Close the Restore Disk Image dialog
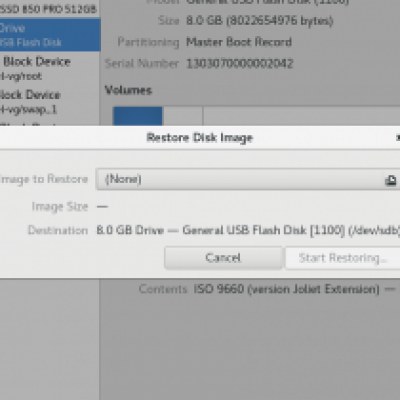This screenshot has width=400, height=400. tap(398, 137)
